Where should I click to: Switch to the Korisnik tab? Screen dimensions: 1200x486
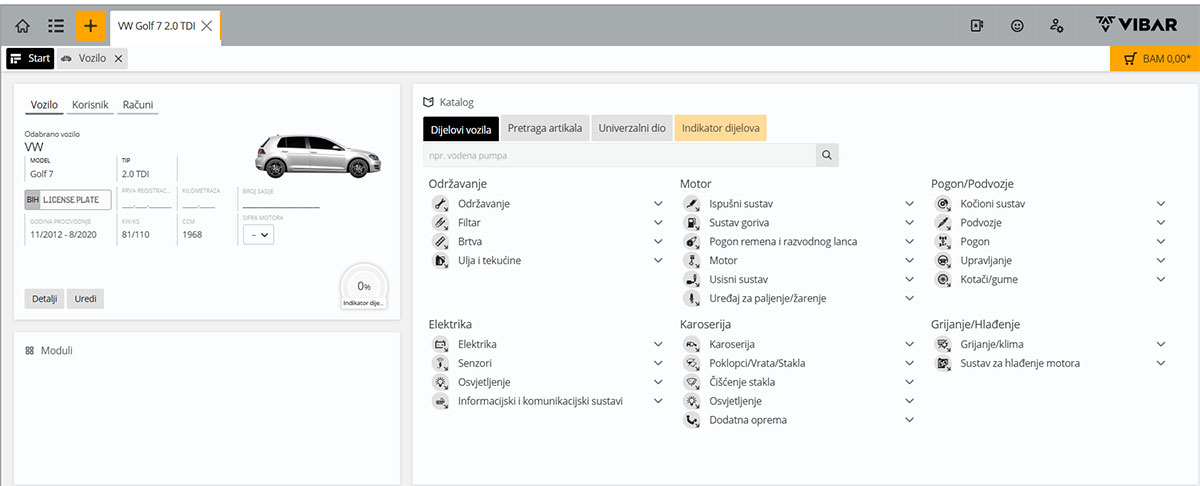(x=90, y=105)
